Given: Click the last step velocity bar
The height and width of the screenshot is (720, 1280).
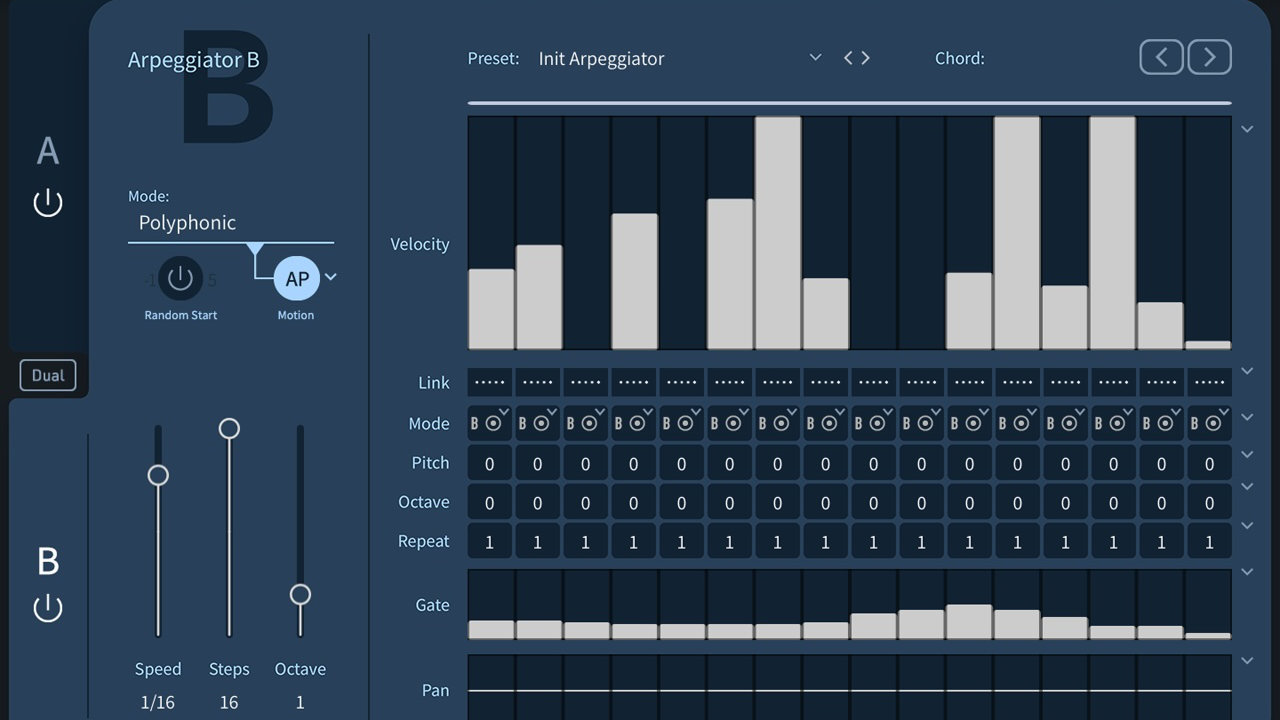Looking at the screenshot, I should [x=1208, y=345].
